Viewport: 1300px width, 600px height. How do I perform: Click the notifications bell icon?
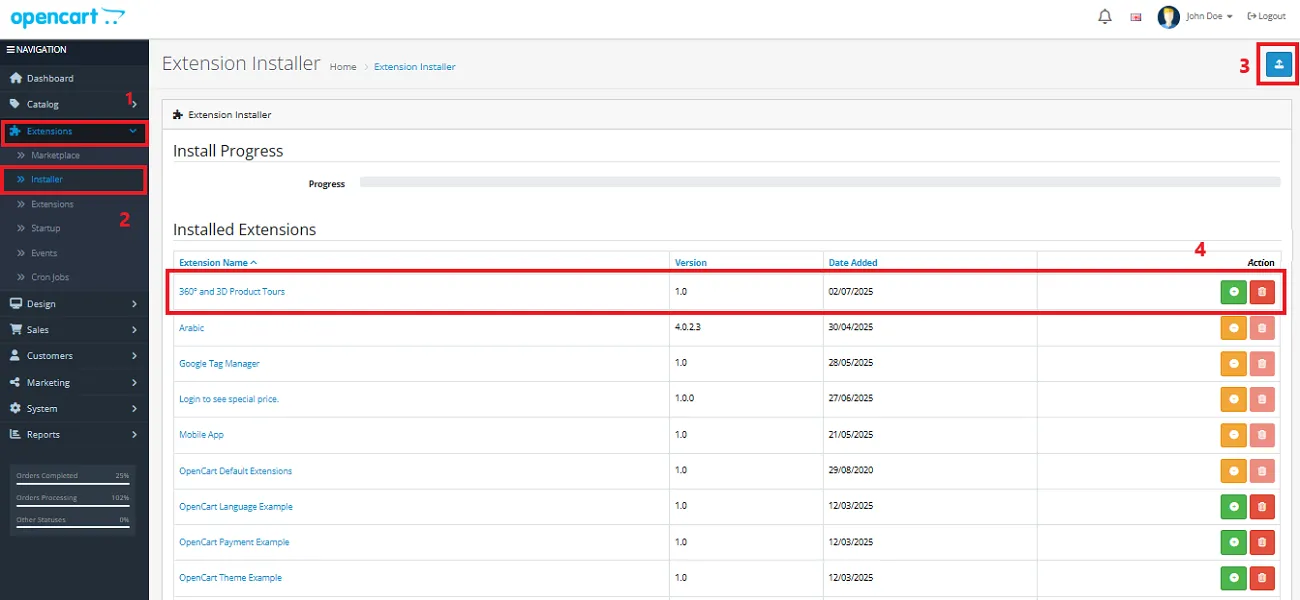point(1104,17)
